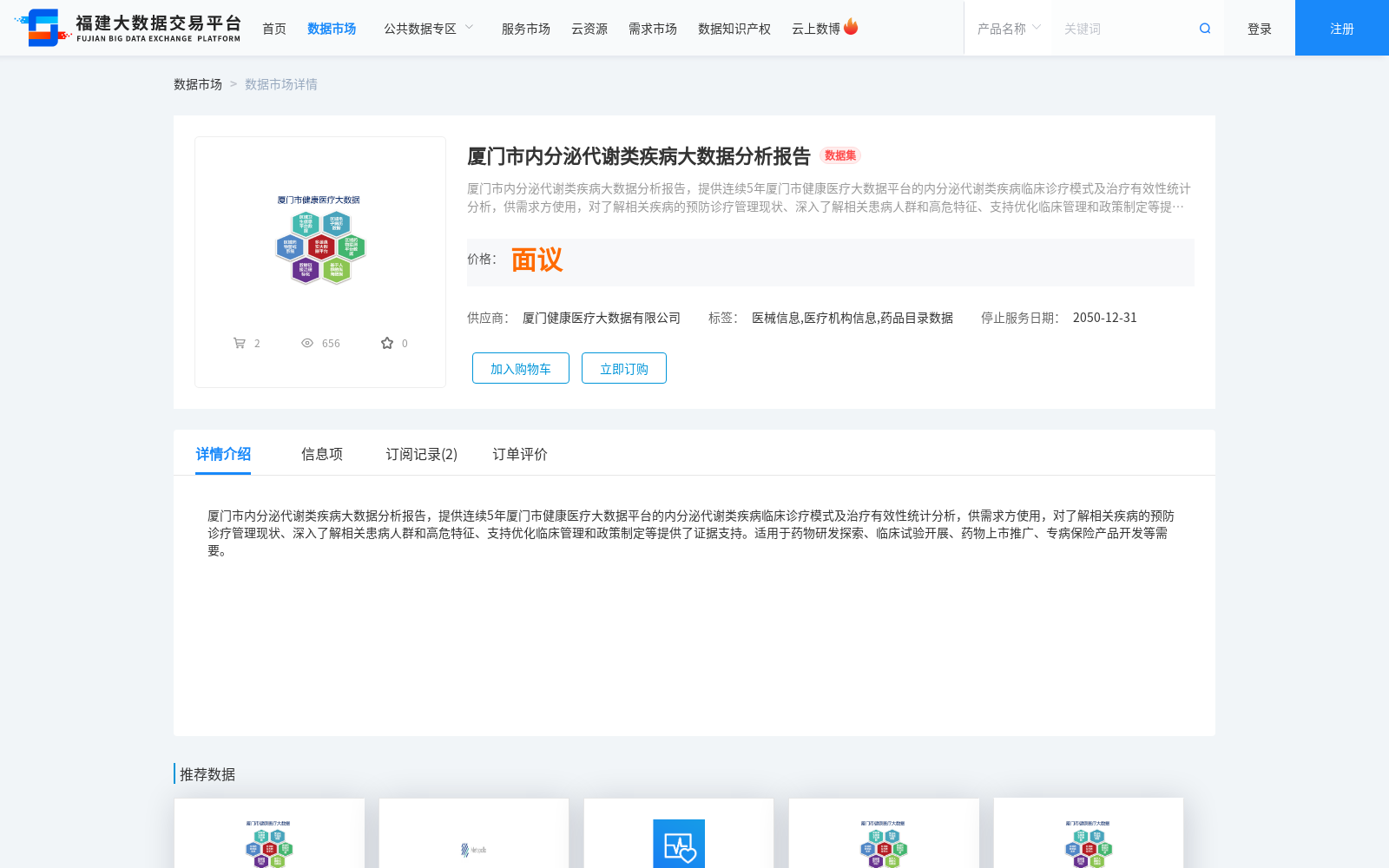Open the second recommended data card
This screenshot has width=1389, height=868.
coord(474,833)
